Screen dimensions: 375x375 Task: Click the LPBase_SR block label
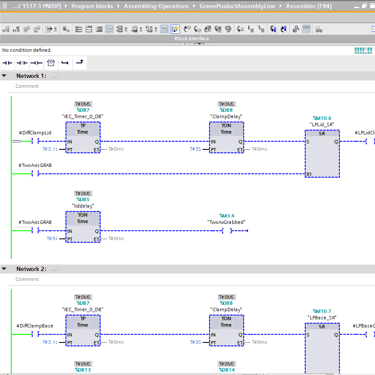point(322,318)
